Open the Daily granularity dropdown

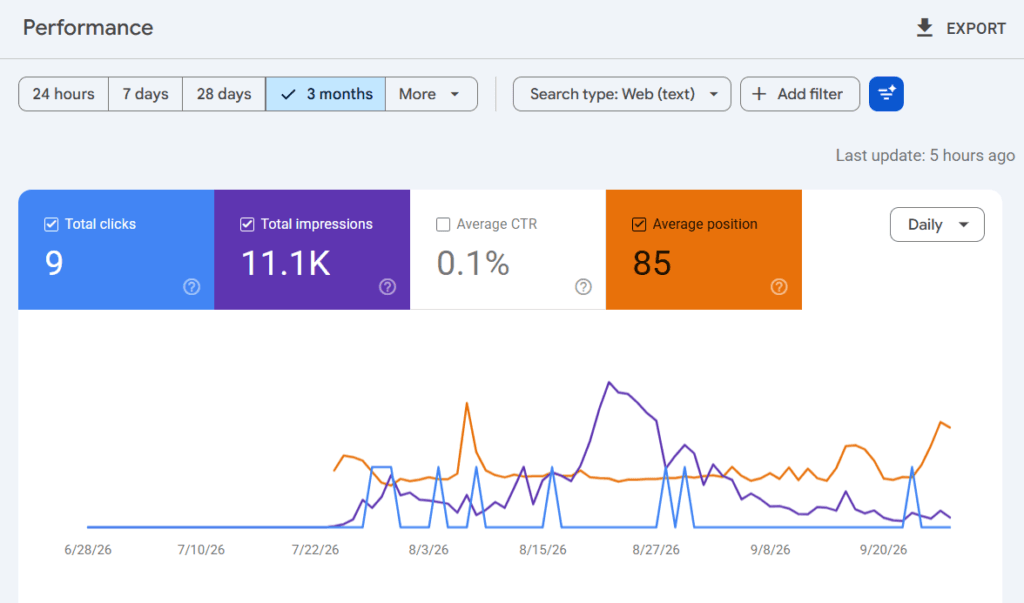pyautogui.click(x=937, y=225)
